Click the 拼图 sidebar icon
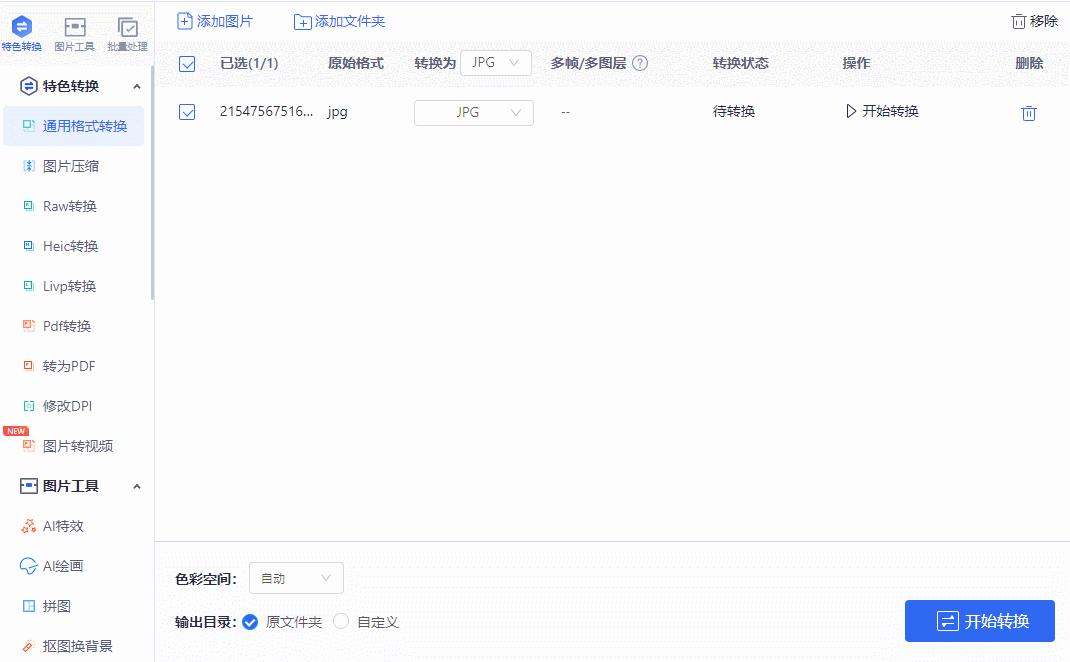Viewport: 1070px width, 662px height. pos(29,606)
